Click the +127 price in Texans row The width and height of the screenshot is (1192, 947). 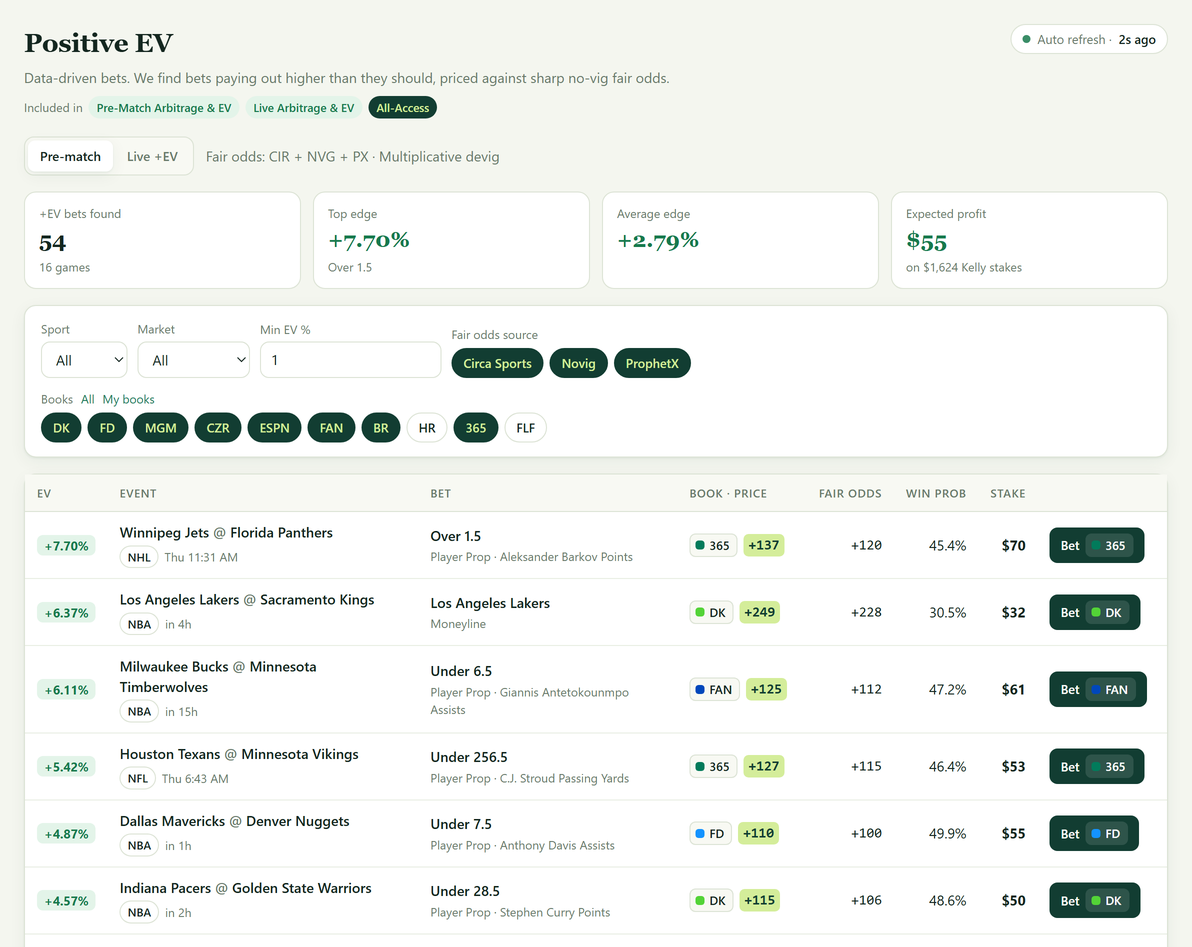[763, 766]
